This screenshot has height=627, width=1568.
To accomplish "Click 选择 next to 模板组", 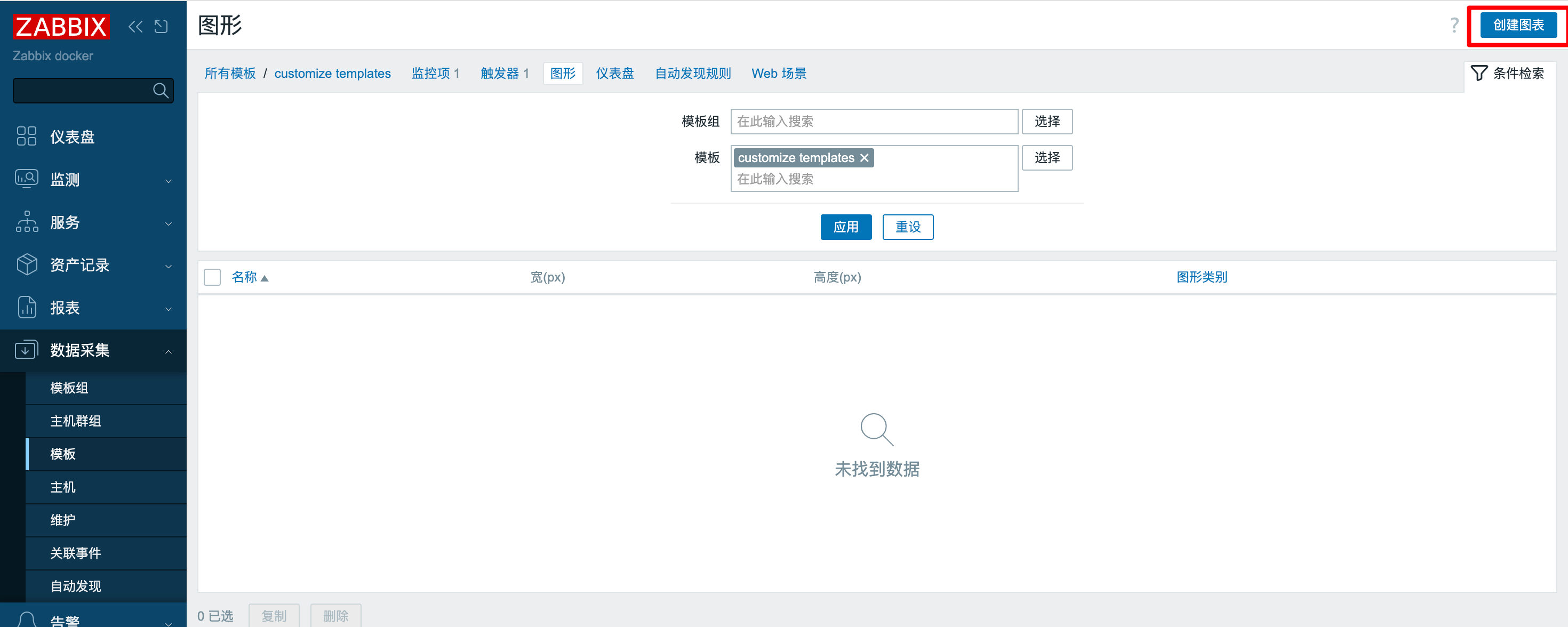I will click(x=1047, y=121).
